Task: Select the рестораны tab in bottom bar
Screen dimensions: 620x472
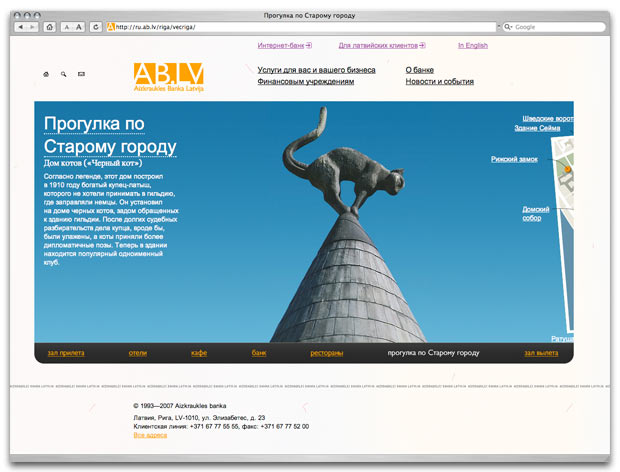Action: [x=326, y=353]
